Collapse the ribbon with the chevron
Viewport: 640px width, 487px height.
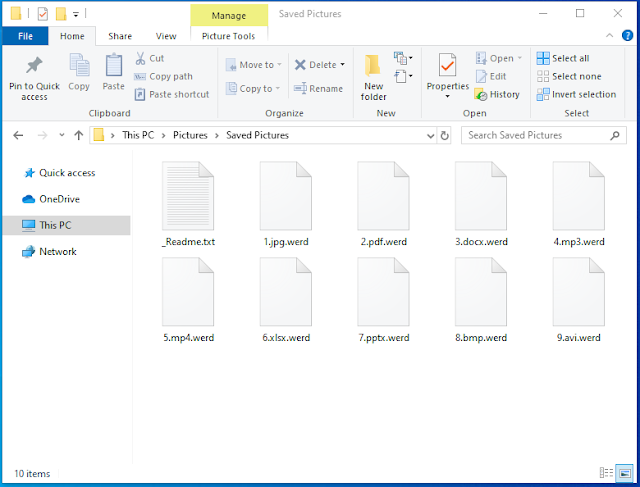609,36
